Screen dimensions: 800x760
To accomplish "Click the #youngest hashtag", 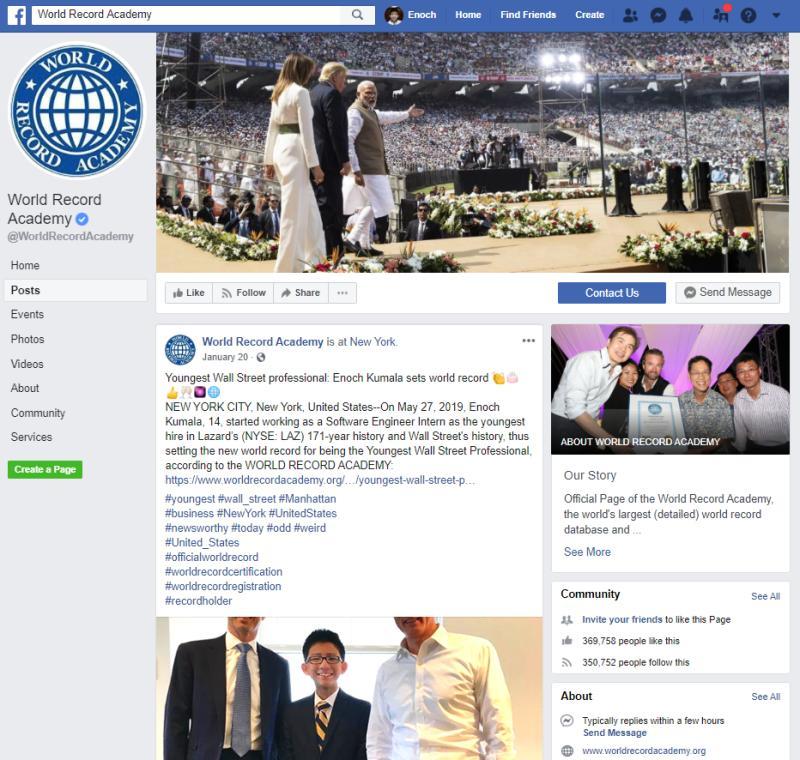I will point(190,499).
